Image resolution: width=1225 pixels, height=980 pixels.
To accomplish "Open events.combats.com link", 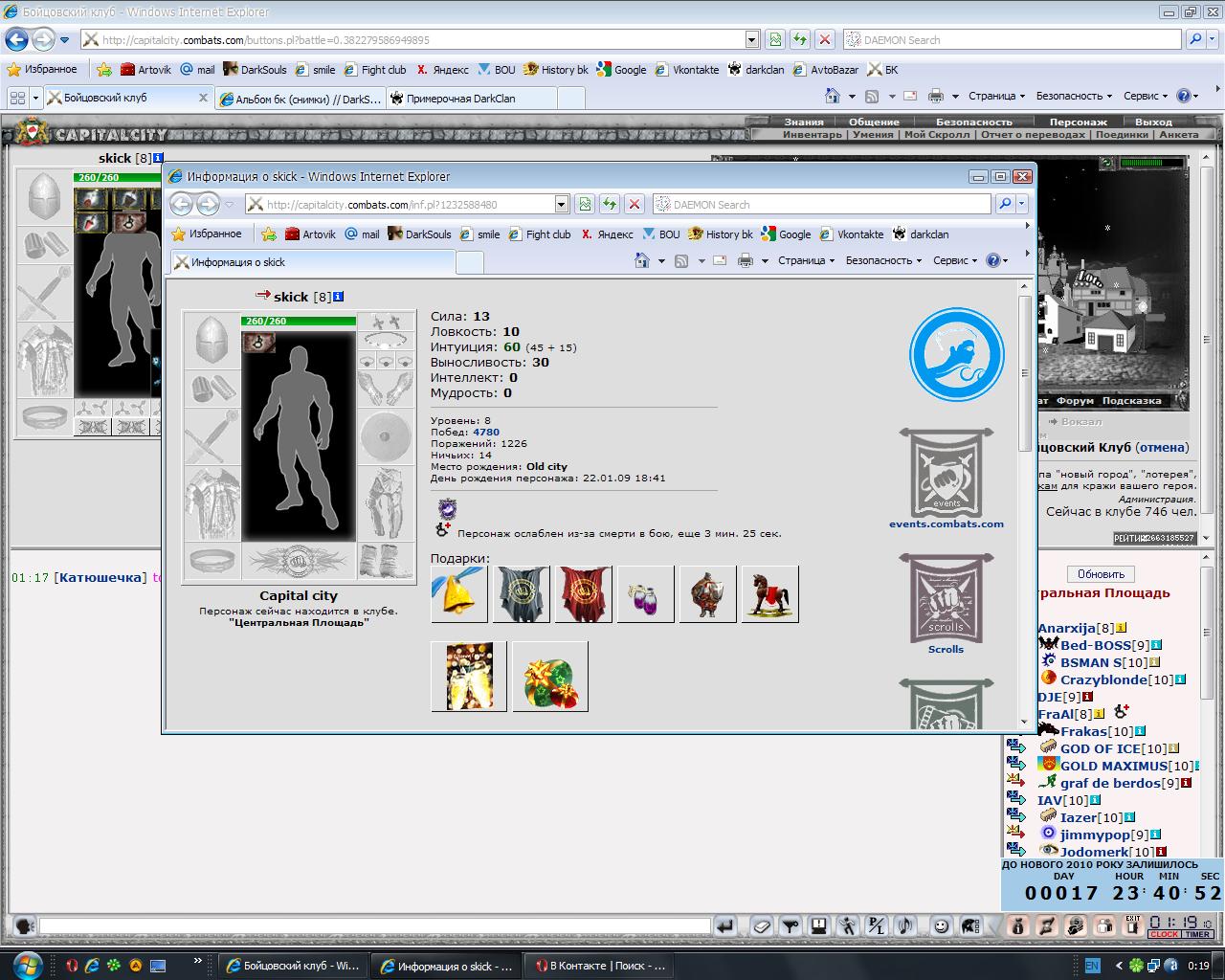I will point(947,523).
